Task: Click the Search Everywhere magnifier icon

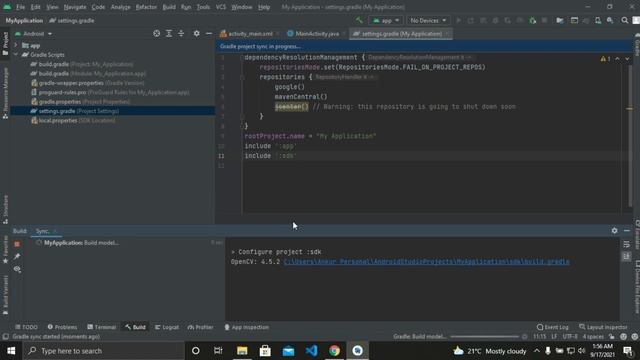Action: pos(624,20)
